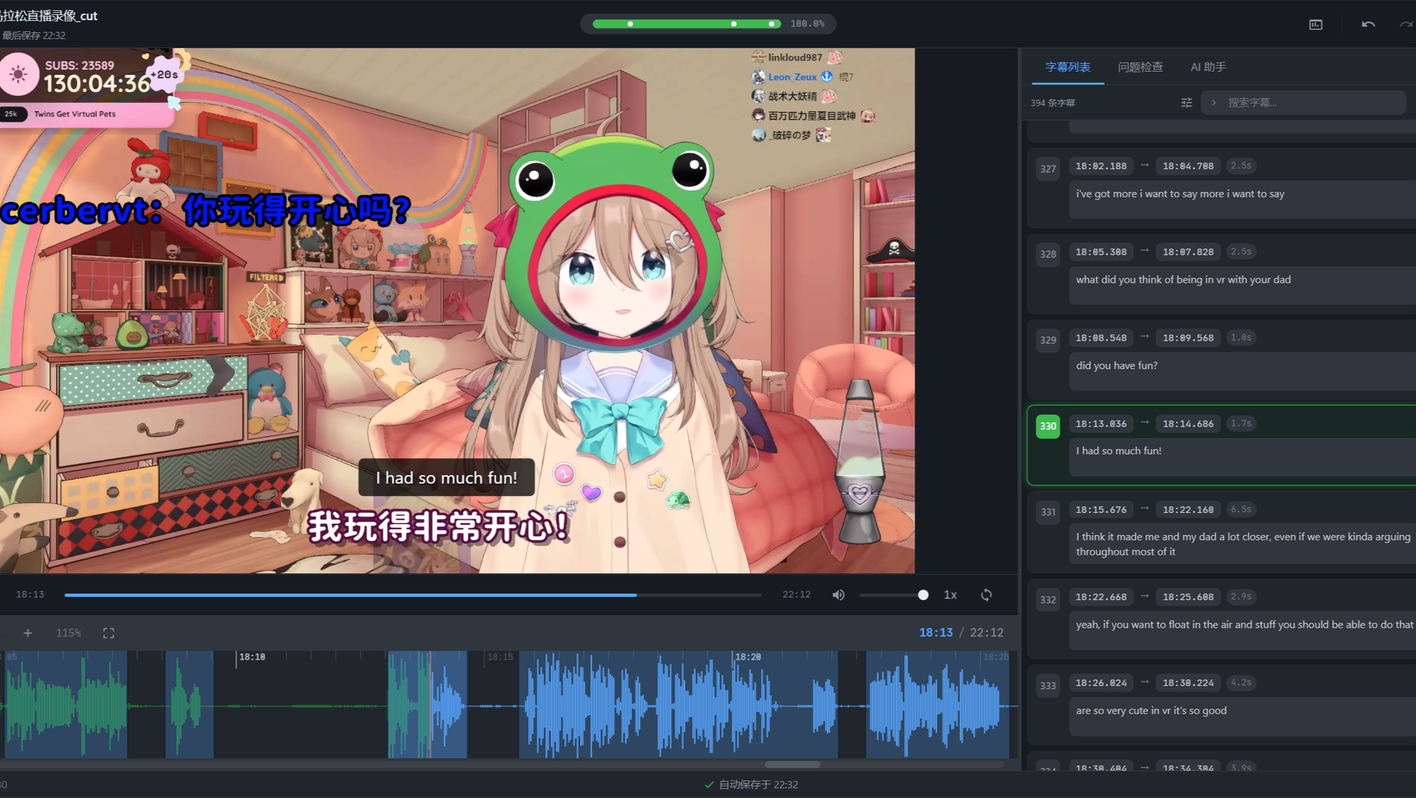Zoom in the timeline with the plus icon
This screenshot has width=1416, height=798.
[x=28, y=633]
